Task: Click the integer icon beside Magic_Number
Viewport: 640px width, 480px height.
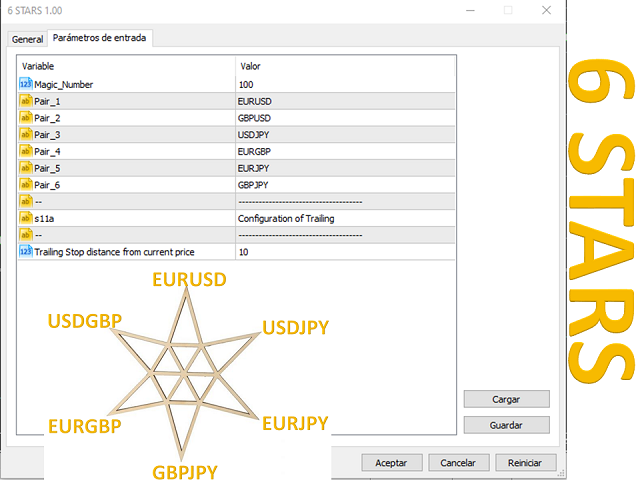Action: point(26,84)
